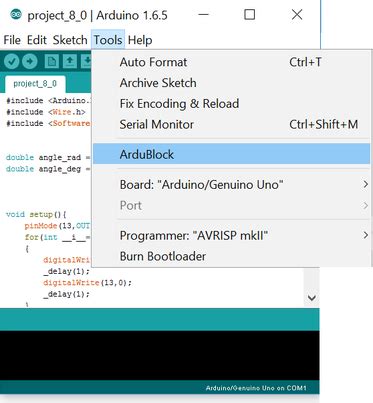
Task: Click the New sketch toolbar icon
Action: [x=52, y=61]
